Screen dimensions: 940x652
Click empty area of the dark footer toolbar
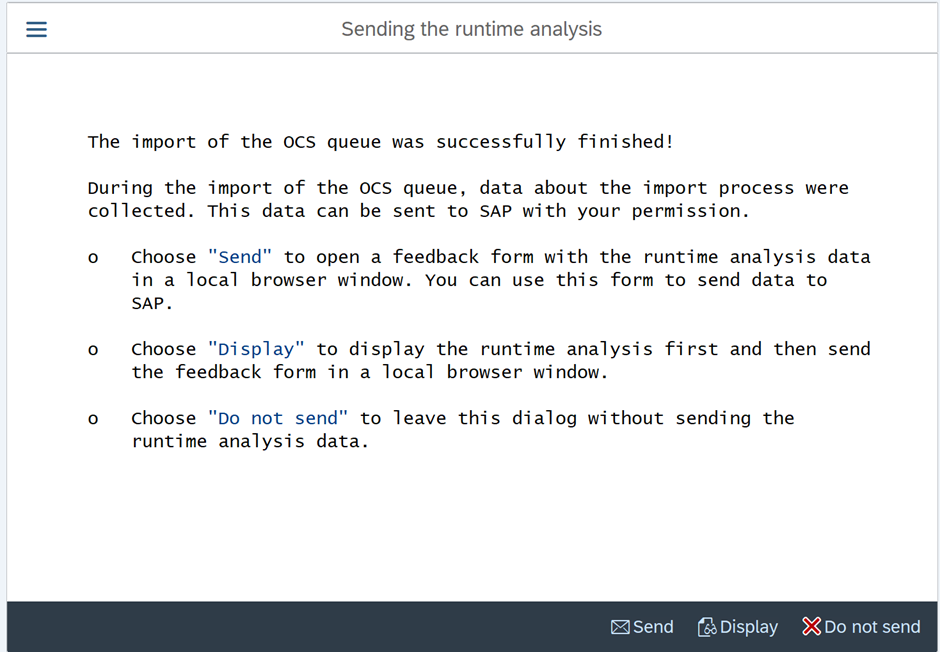(300, 627)
